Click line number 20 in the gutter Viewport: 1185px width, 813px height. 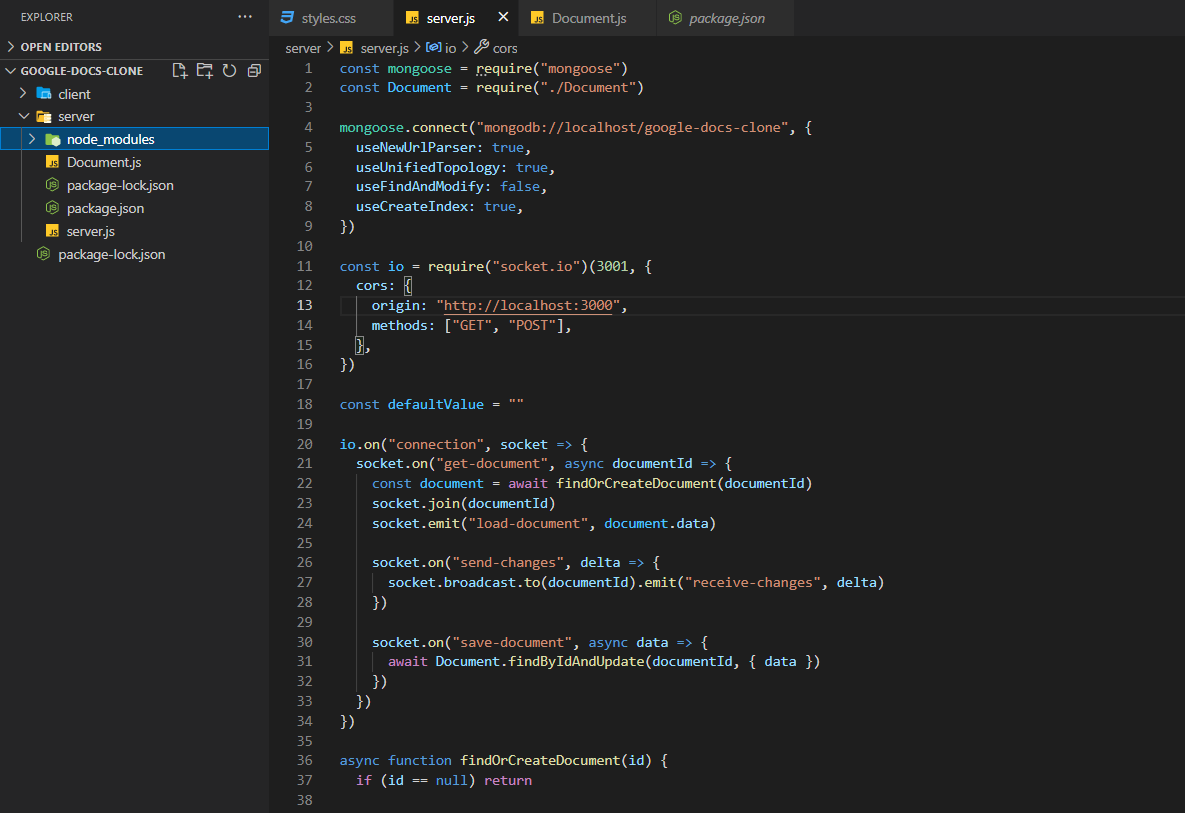[305, 444]
